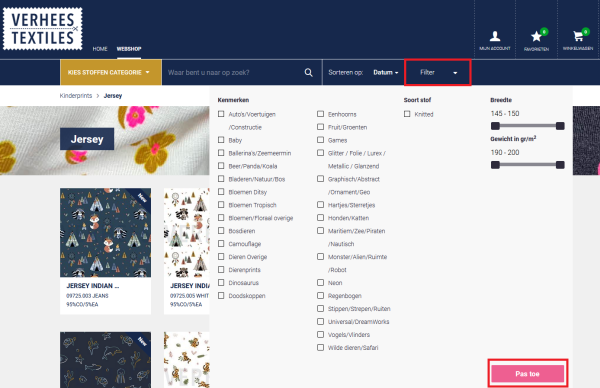This screenshot has width=600, height=388.
Task: Click the Verhees Textiles logo
Action: pyautogui.click(x=42, y=29)
